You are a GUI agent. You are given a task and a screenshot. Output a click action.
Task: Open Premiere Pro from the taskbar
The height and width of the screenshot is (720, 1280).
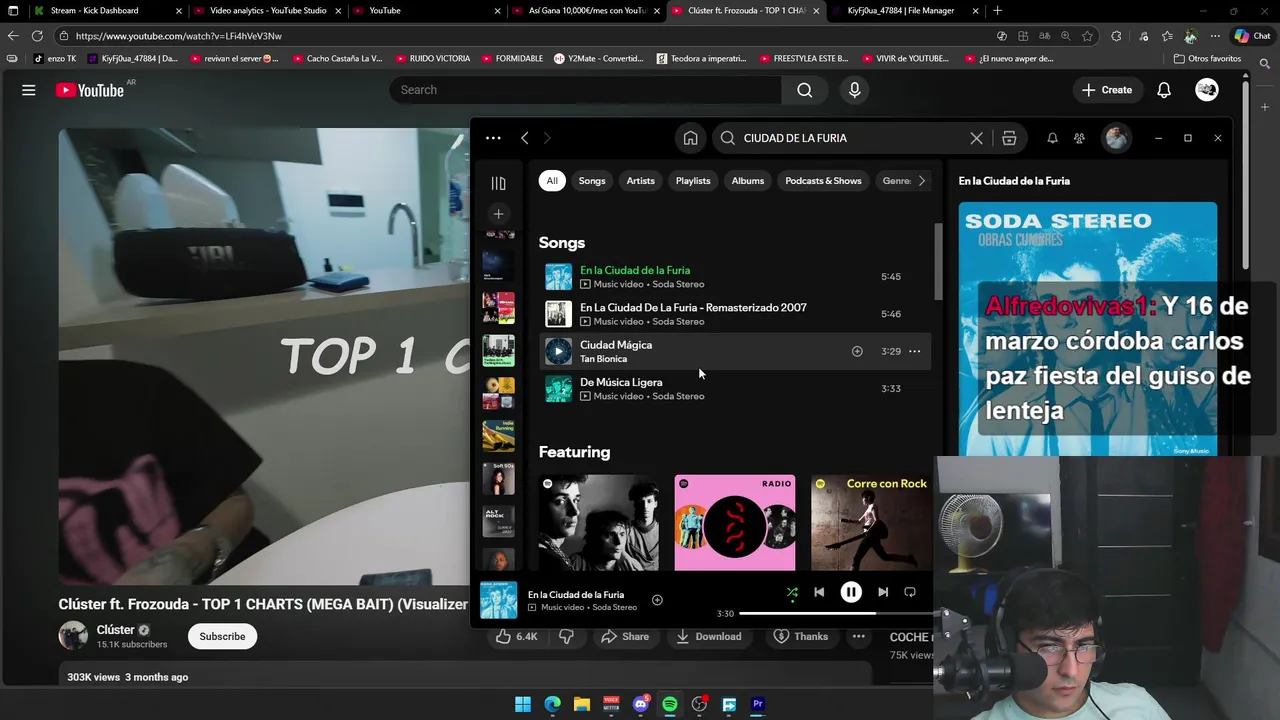[758, 704]
